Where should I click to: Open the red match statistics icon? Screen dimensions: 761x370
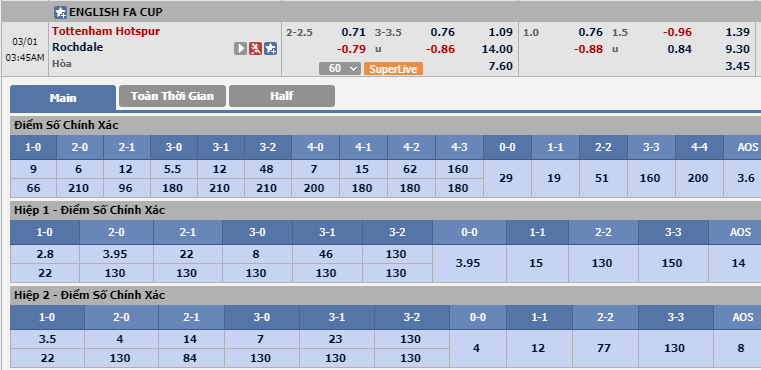(256, 49)
